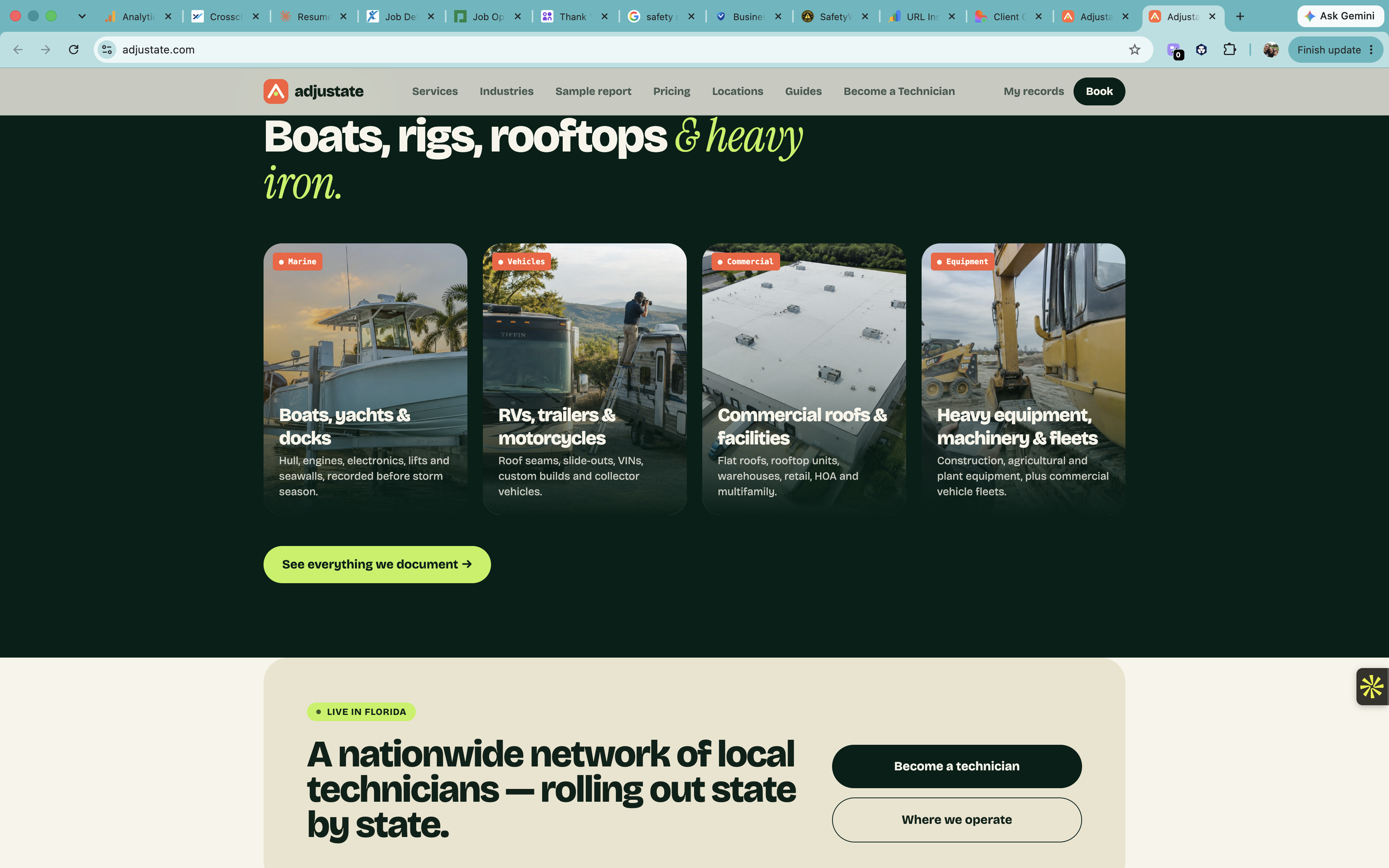Open the Extensions puzzle icon
The width and height of the screenshot is (1389, 868).
pyautogui.click(x=1229, y=50)
